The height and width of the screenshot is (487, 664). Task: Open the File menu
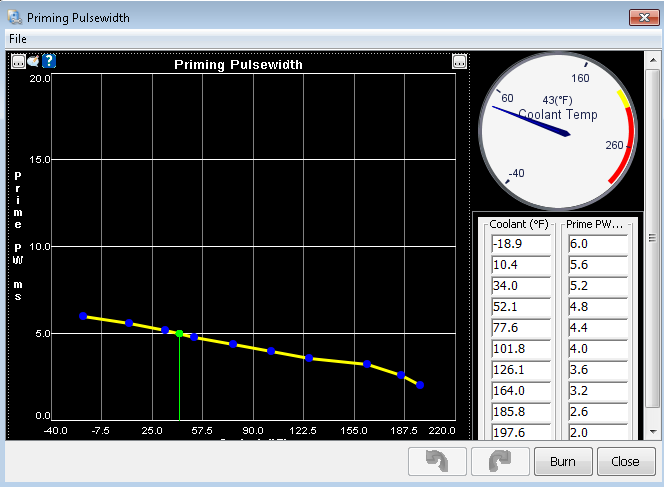coord(18,38)
